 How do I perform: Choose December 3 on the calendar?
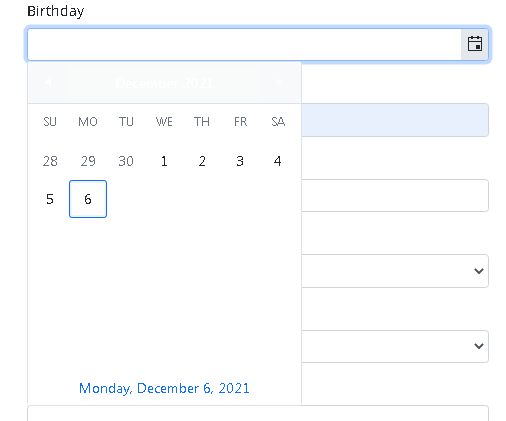[x=240, y=161]
